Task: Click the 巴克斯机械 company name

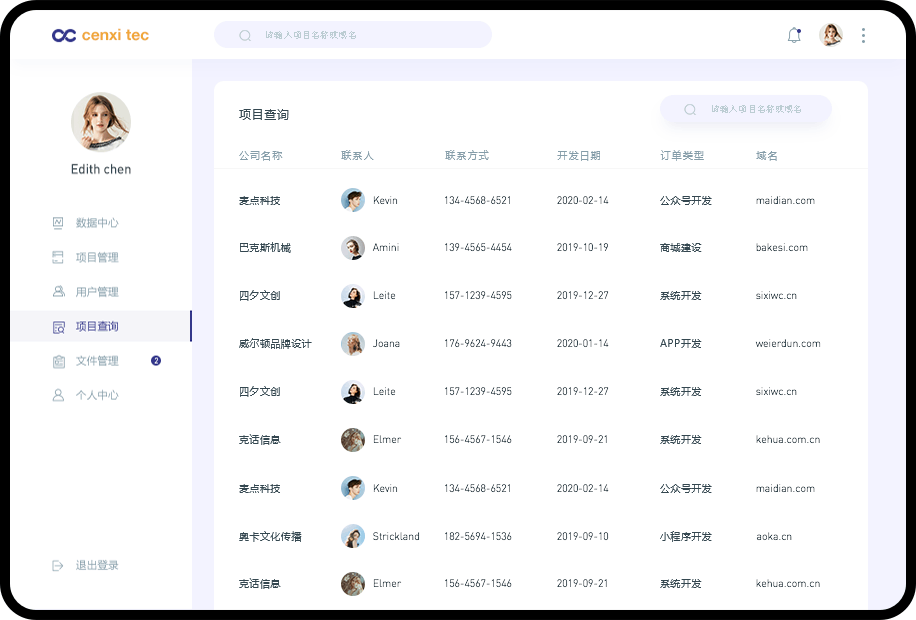Action: coord(265,248)
